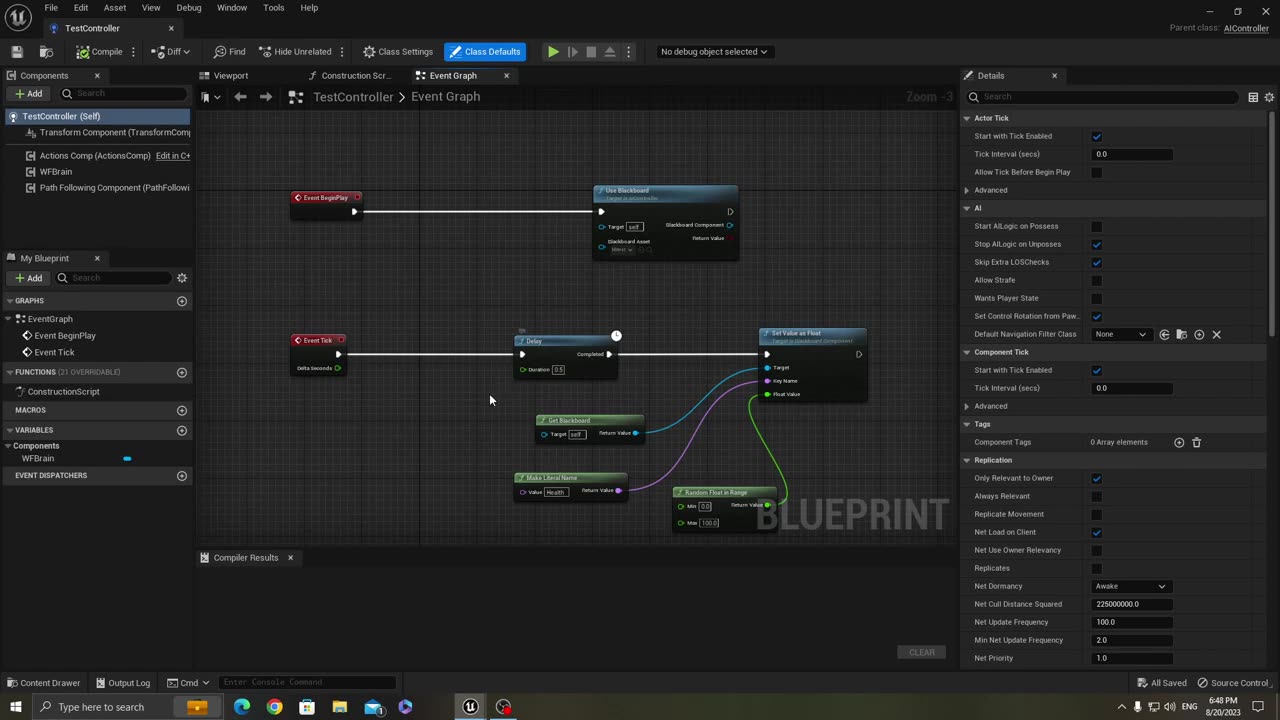Enable Start AILogic on Possess

1097,226
